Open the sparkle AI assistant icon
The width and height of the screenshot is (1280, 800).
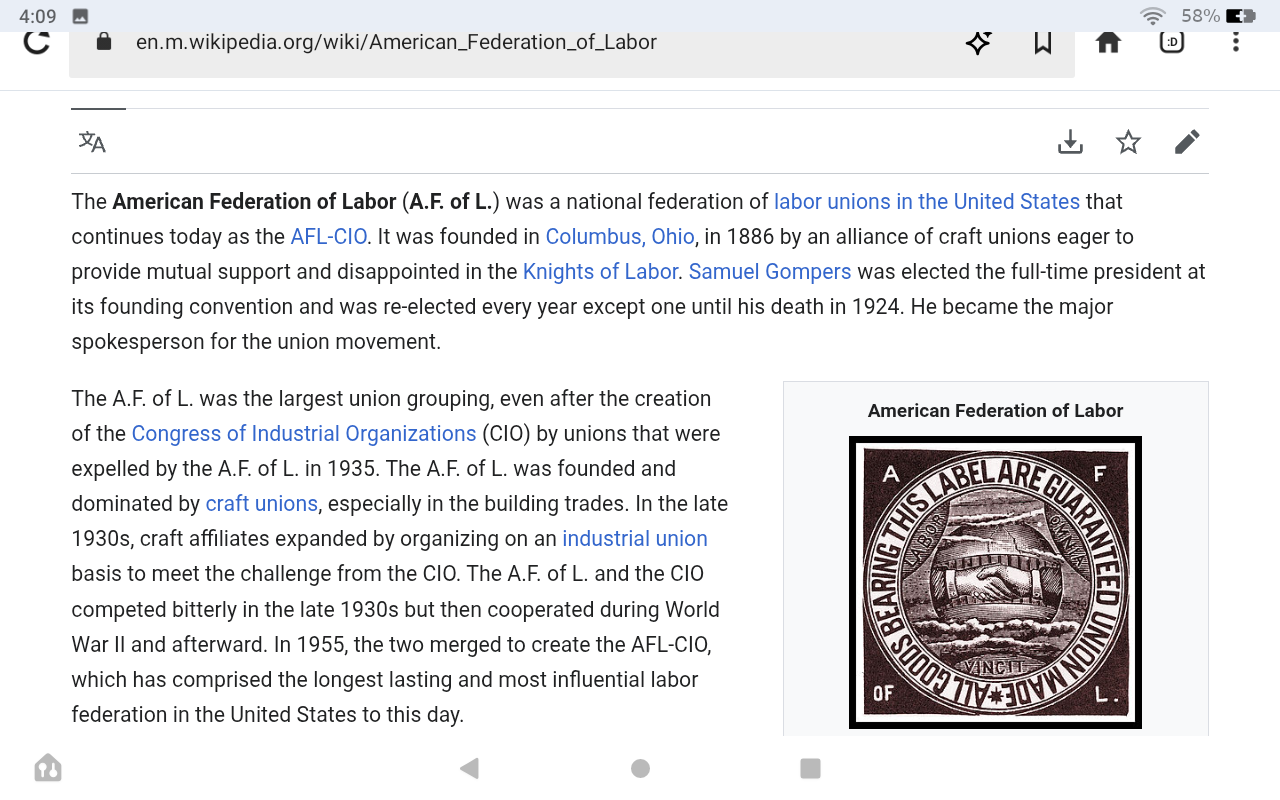[x=978, y=42]
